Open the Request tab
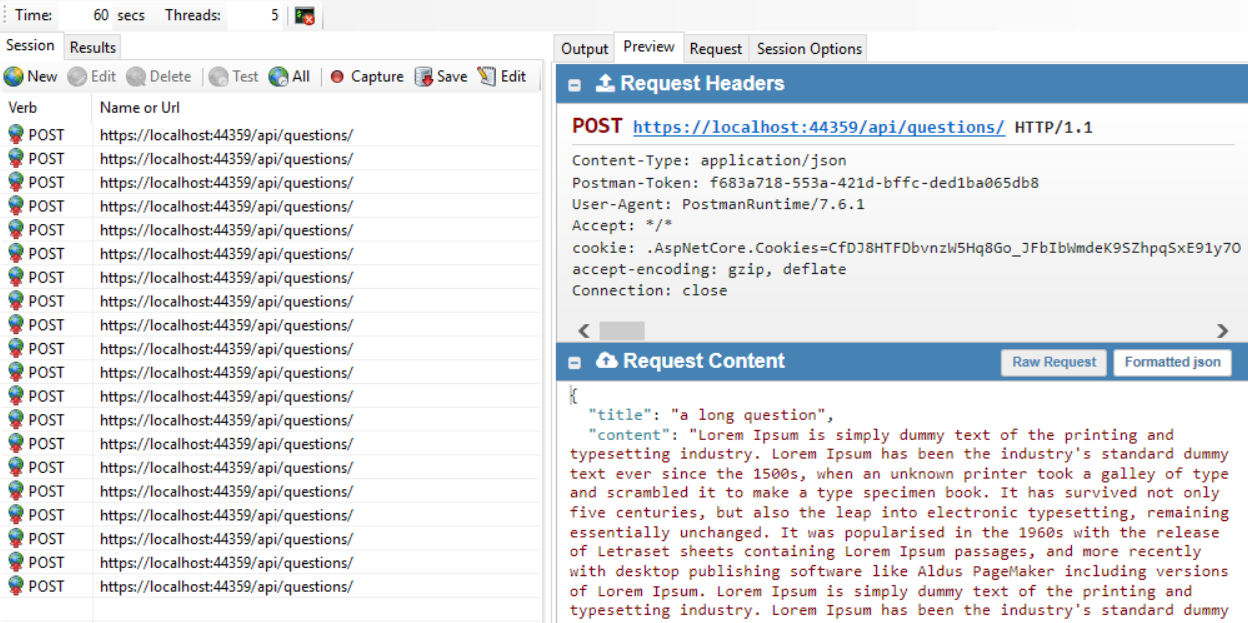Screen dimensions: 1248x623 715,48
